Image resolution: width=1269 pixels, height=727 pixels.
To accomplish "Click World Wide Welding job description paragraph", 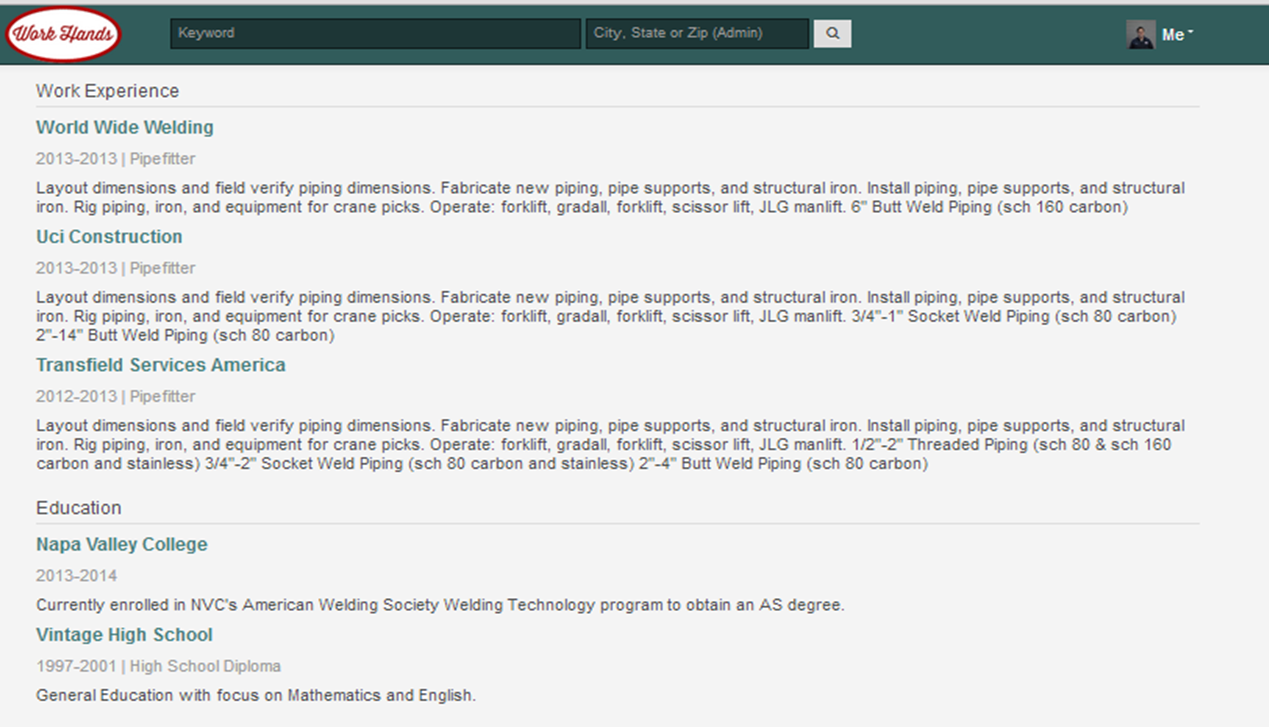I will 610,198.
